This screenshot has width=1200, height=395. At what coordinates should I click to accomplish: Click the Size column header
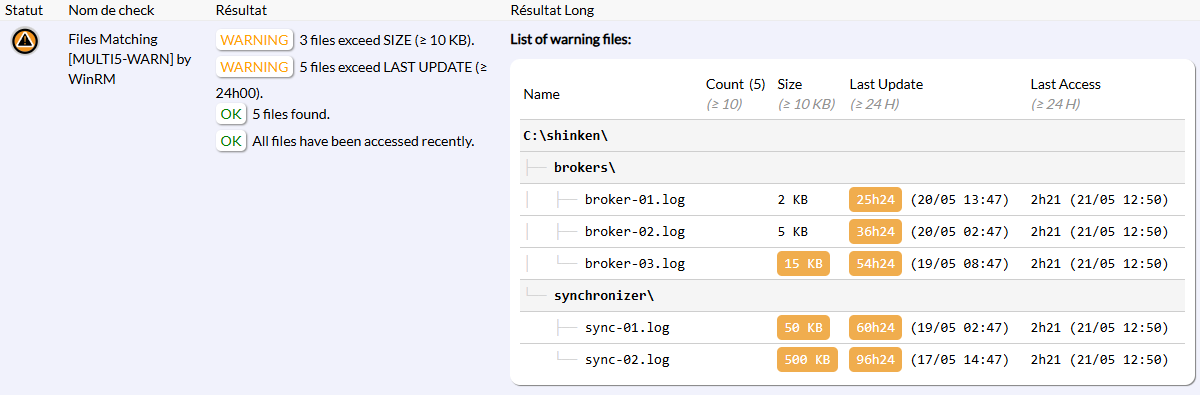pos(790,85)
